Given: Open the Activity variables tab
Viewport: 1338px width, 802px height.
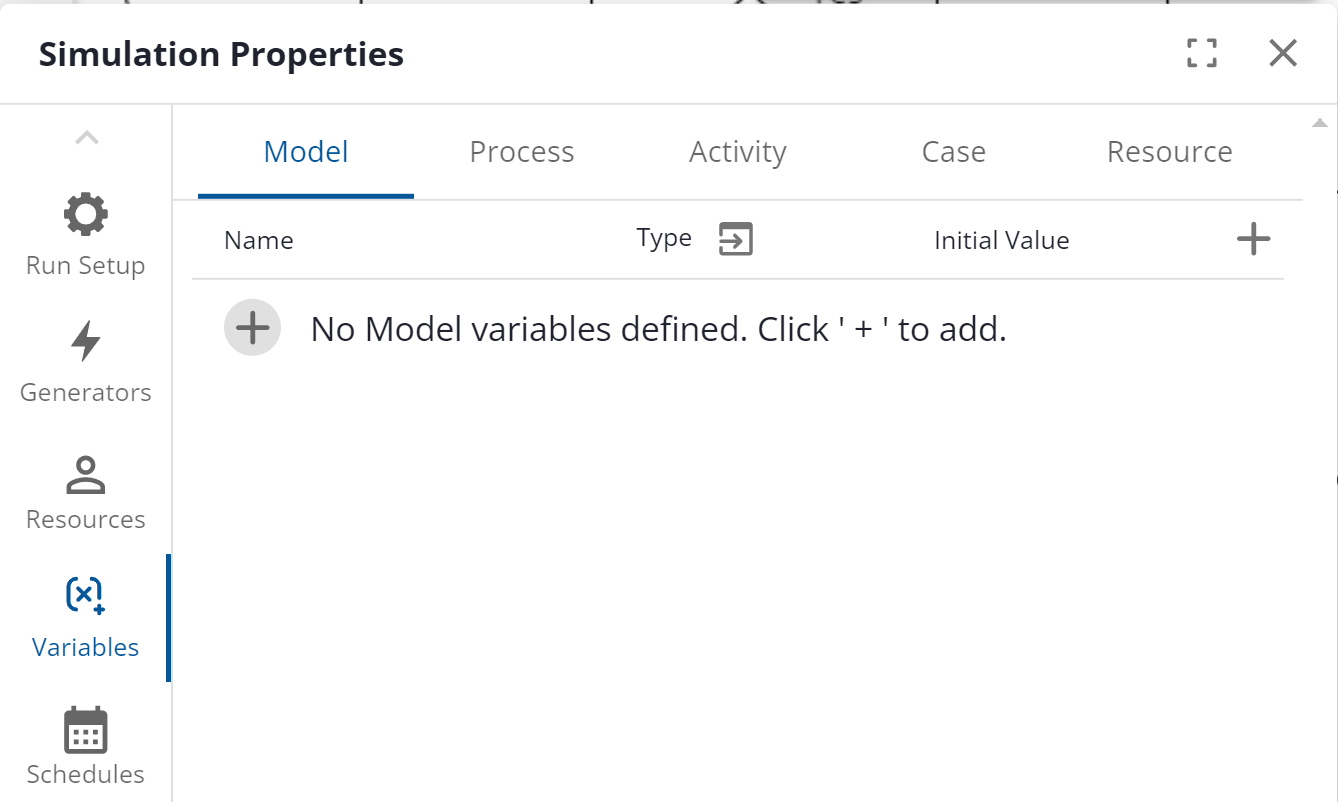Looking at the screenshot, I should [x=738, y=152].
